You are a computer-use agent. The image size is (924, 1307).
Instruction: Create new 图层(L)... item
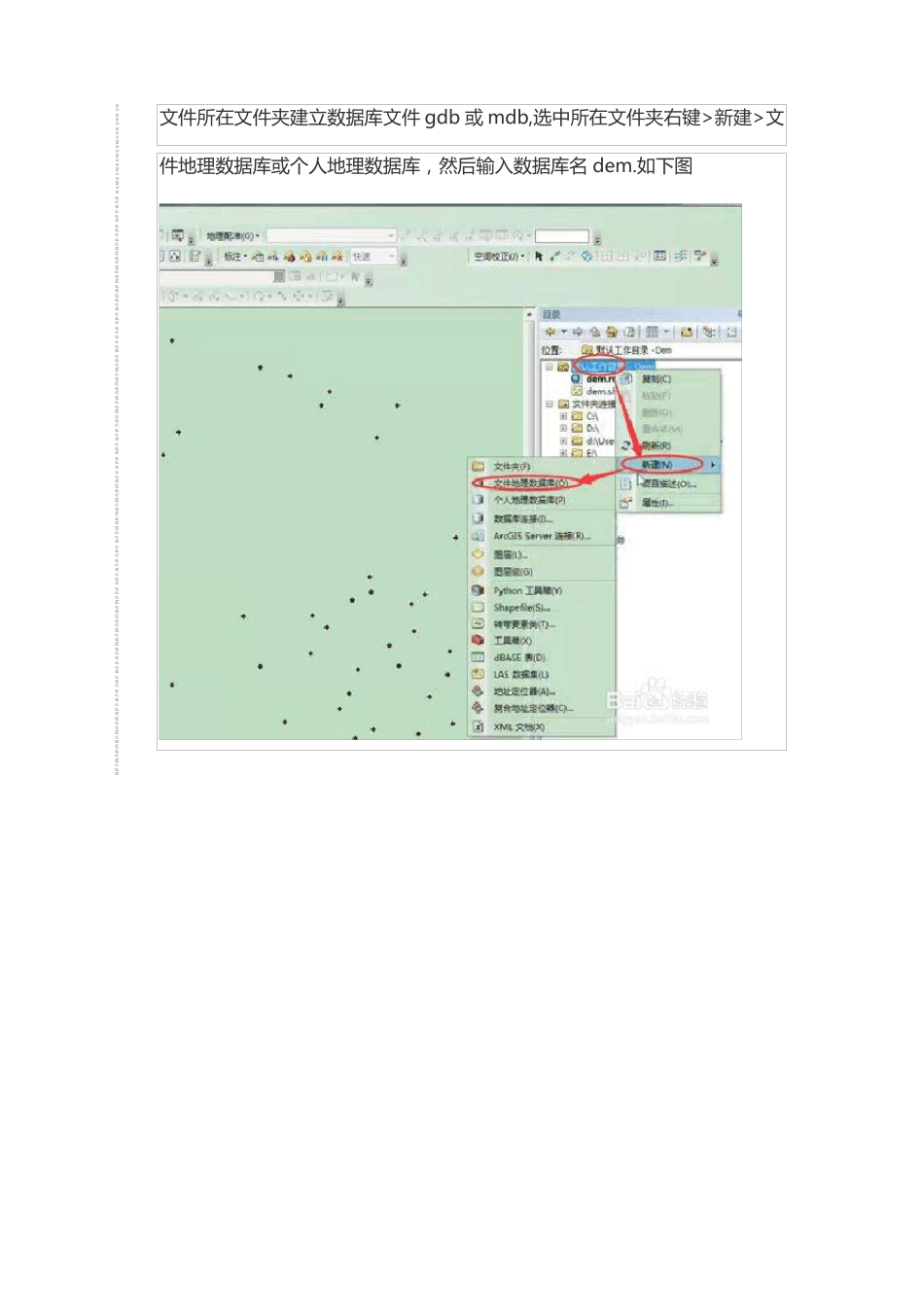click(542, 555)
